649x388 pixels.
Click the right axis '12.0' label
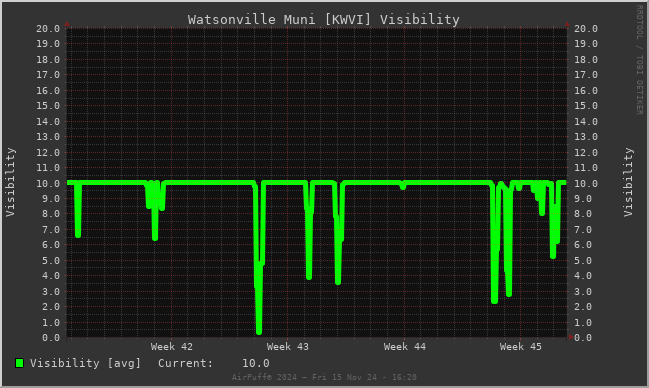point(586,152)
